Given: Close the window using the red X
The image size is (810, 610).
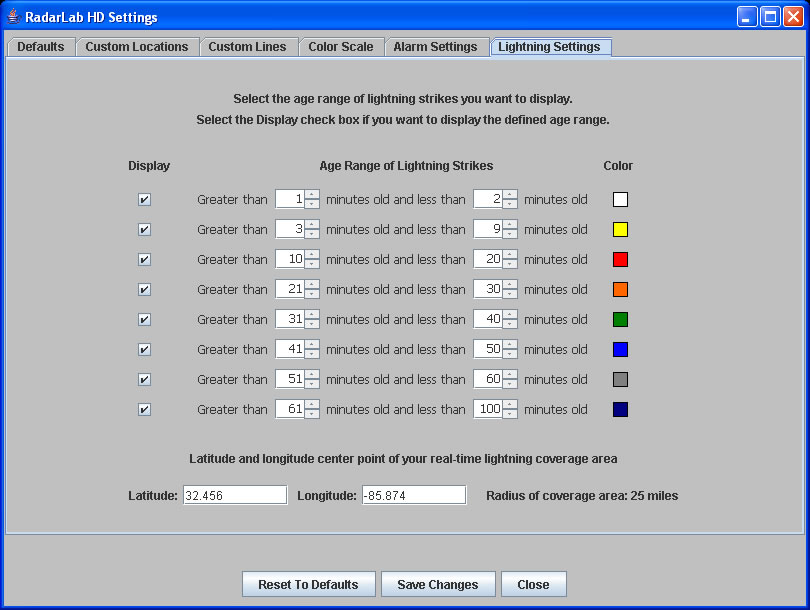Looking at the screenshot, I should [793, 17].
